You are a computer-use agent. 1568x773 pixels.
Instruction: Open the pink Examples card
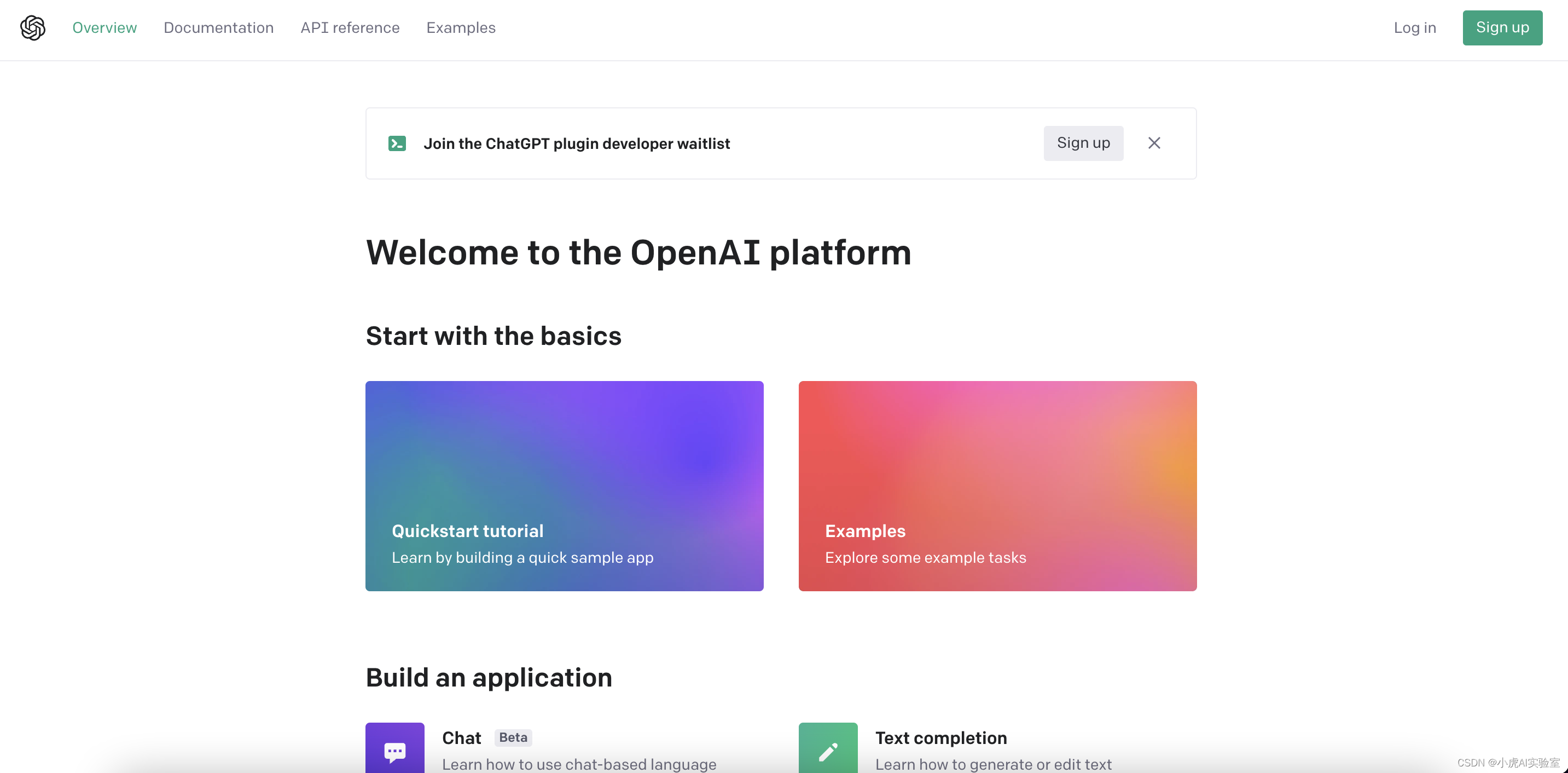coord(997,486)
